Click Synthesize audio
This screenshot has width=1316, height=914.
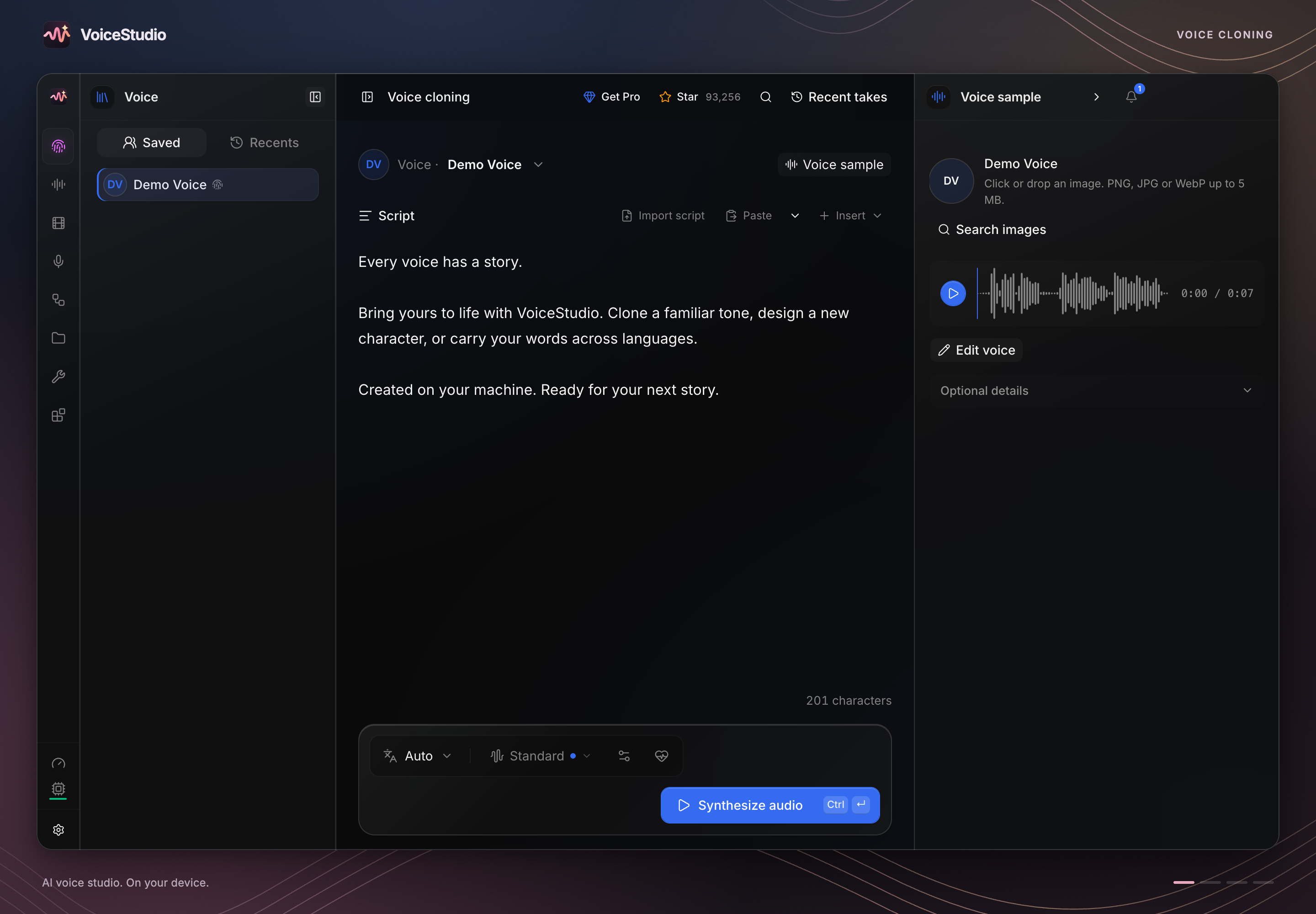[x=769, y=805]
